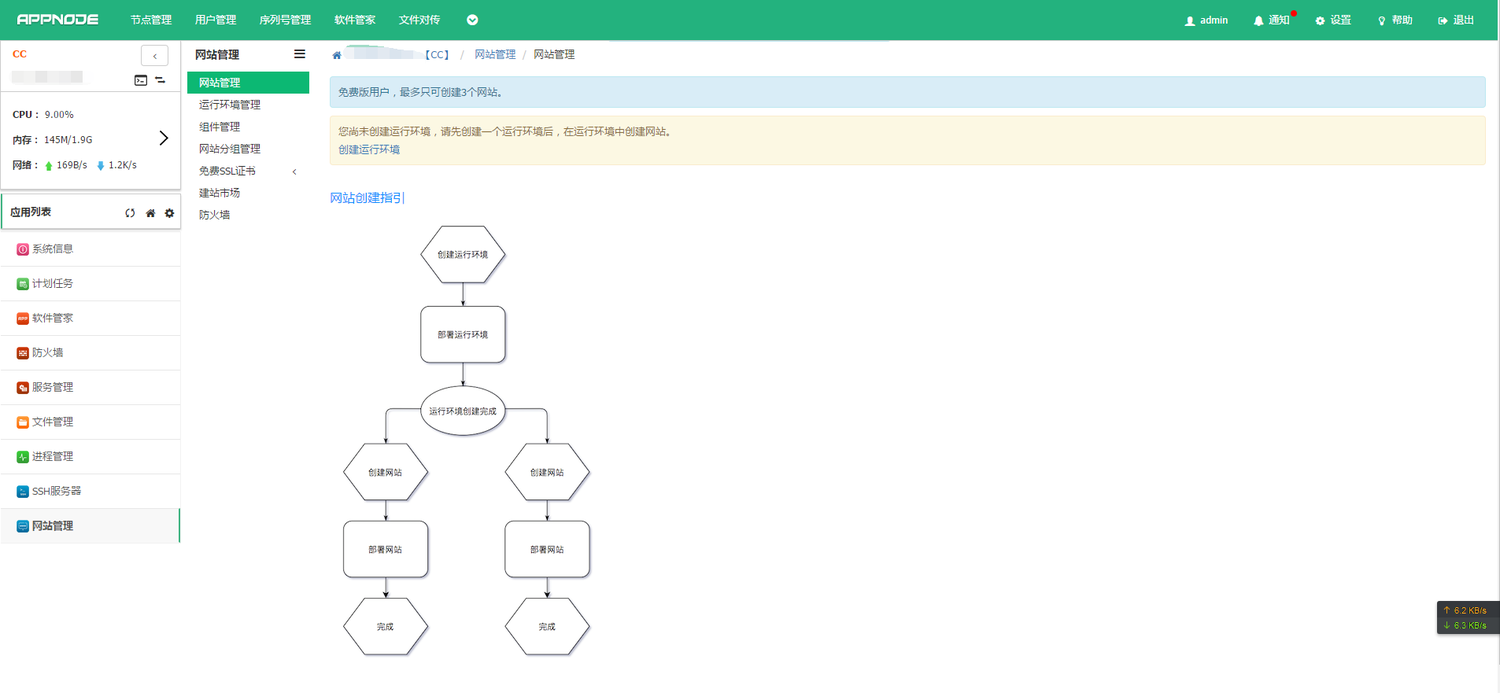The width and height of the screenshot is (1500, 693).
Task: Toggle the 网站管理 hamburger menu
Action: tap(299, 55)
